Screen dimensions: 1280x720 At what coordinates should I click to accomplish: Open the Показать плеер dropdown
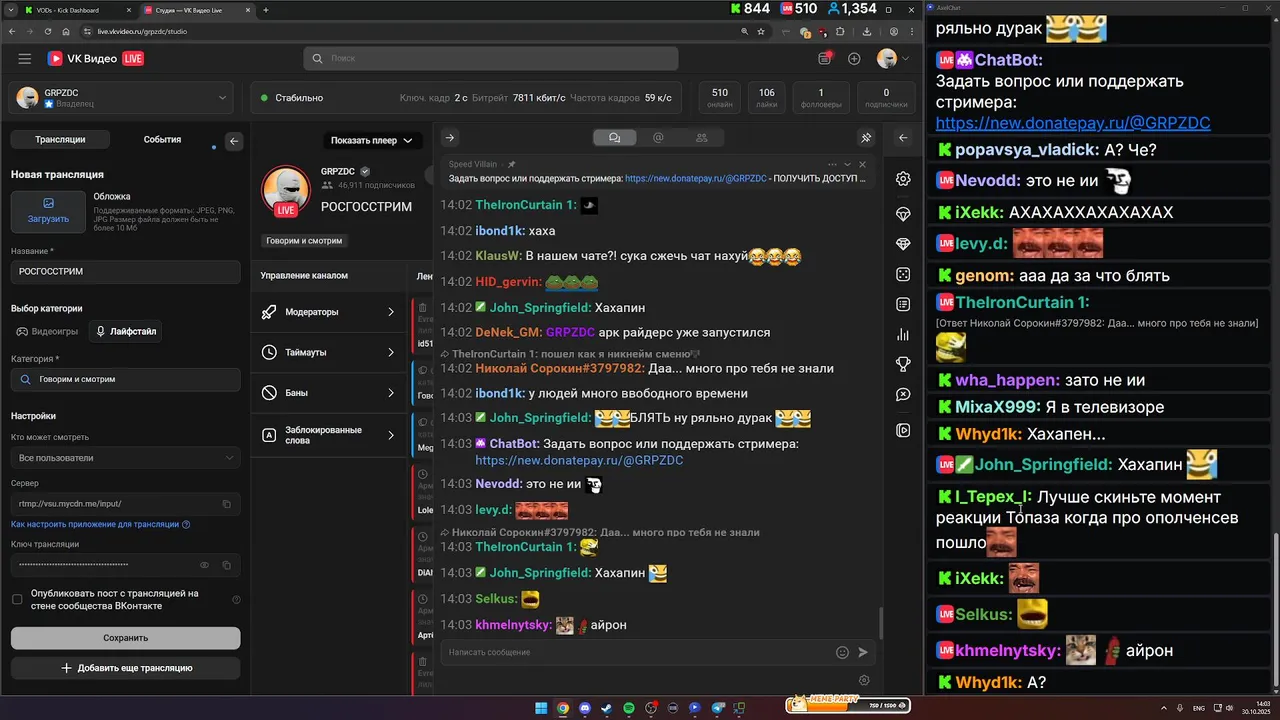[372, 141]
